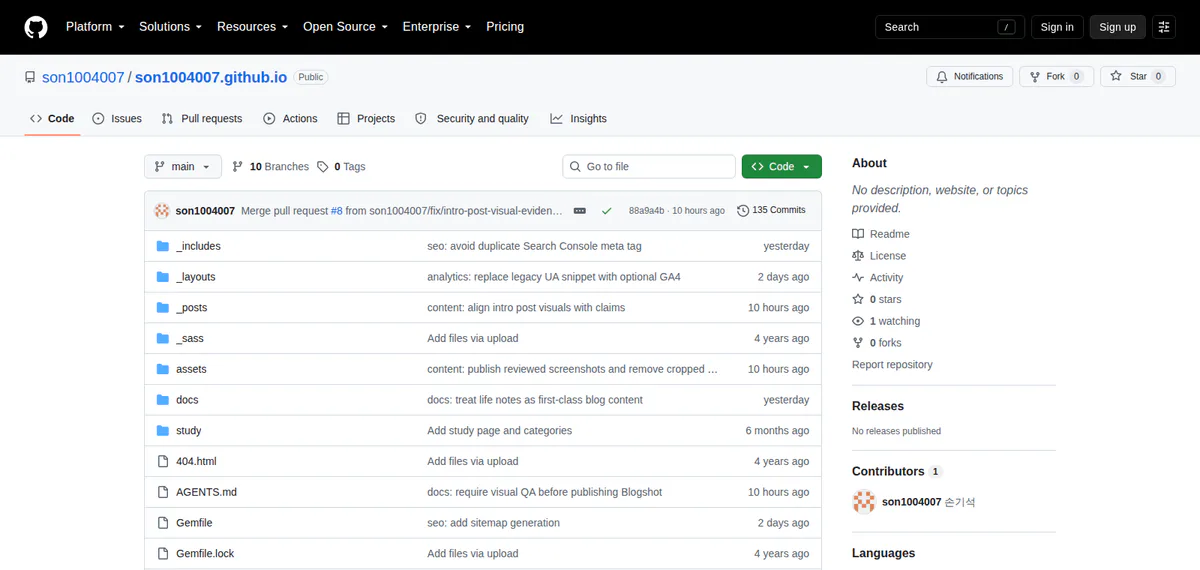The image size is (1200, 570).
Task: Click the contributor avatar in sidebar
Action: click(x=864, y=502)
